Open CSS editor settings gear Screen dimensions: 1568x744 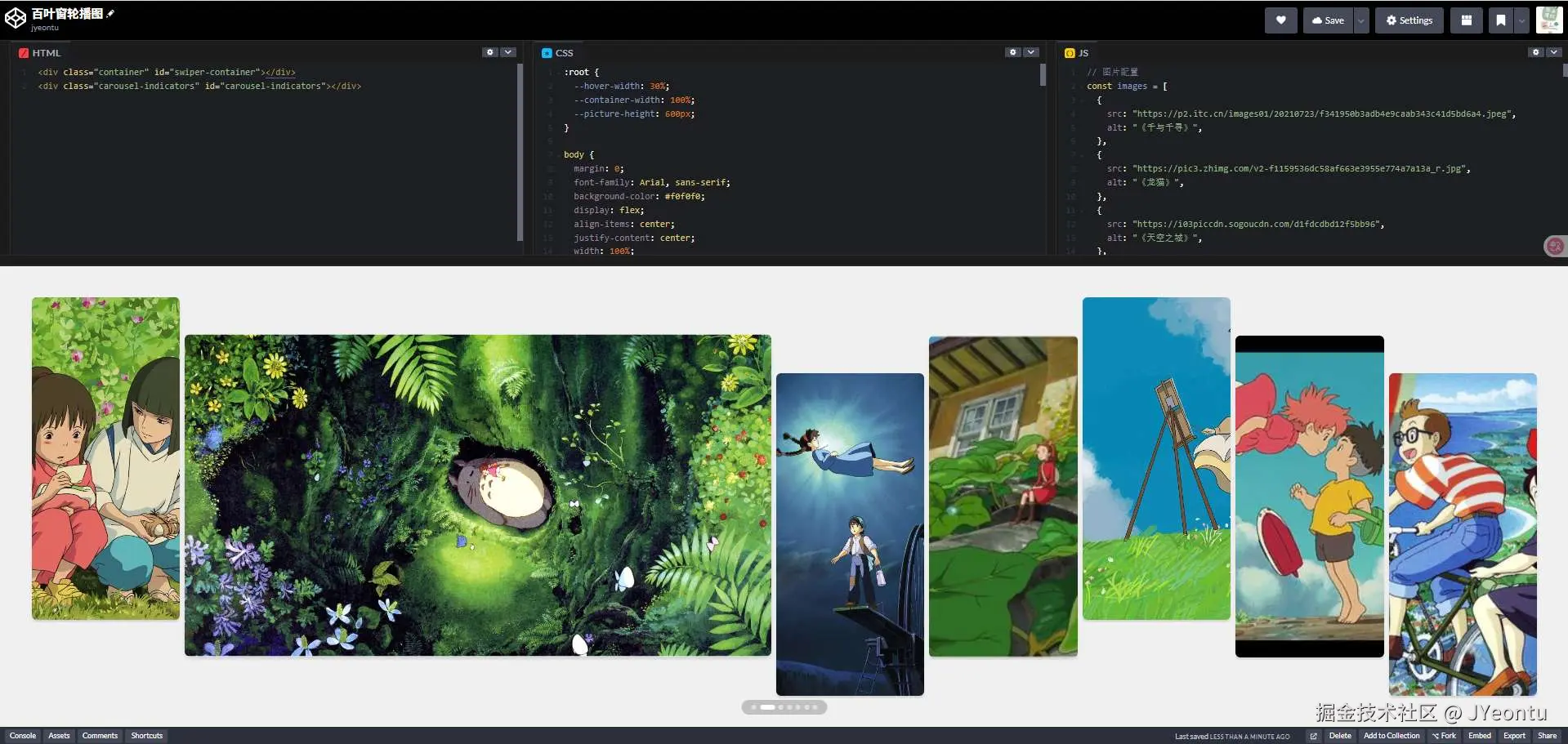(1013, 52)
